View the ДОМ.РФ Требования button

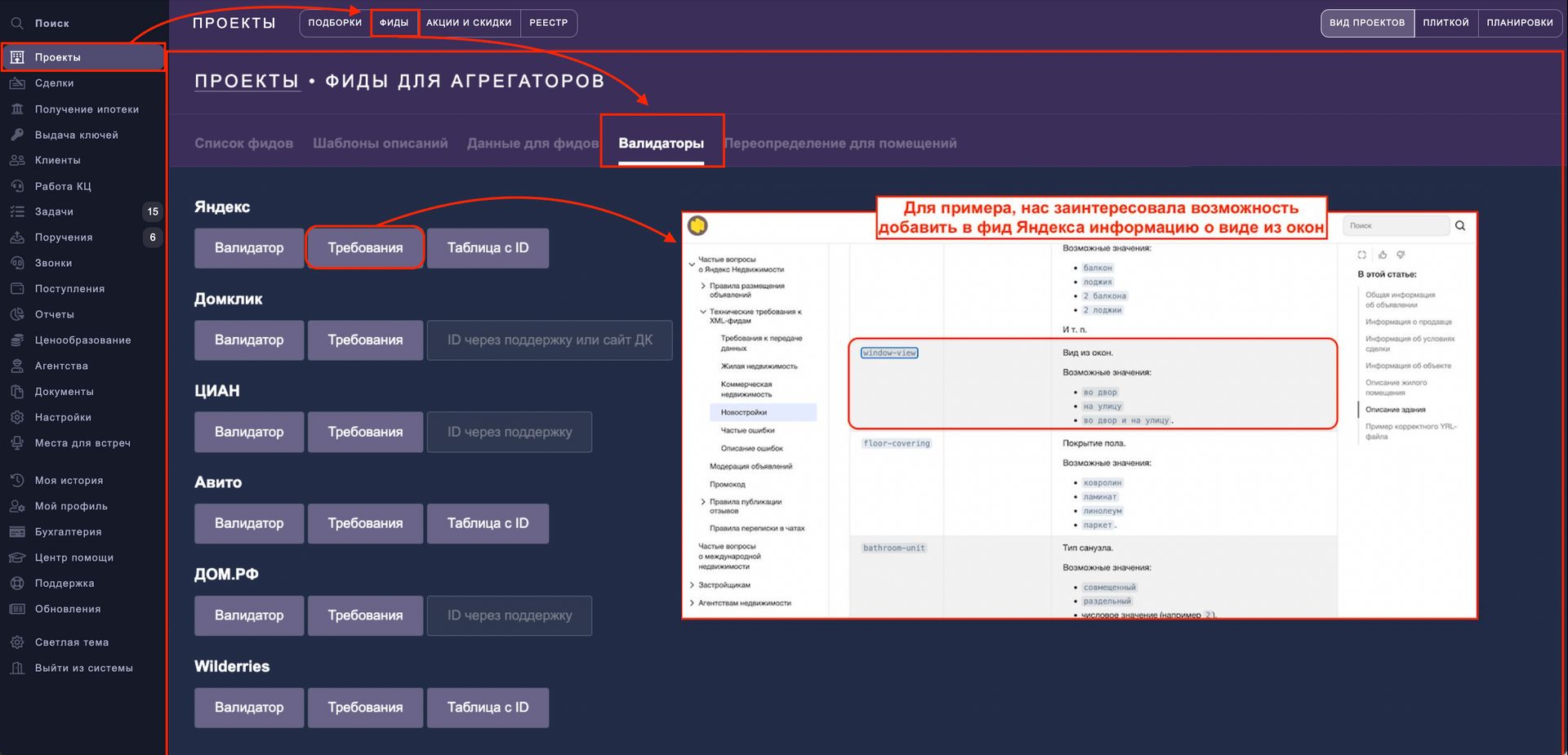pyautogui.click(x=365, y=615)
